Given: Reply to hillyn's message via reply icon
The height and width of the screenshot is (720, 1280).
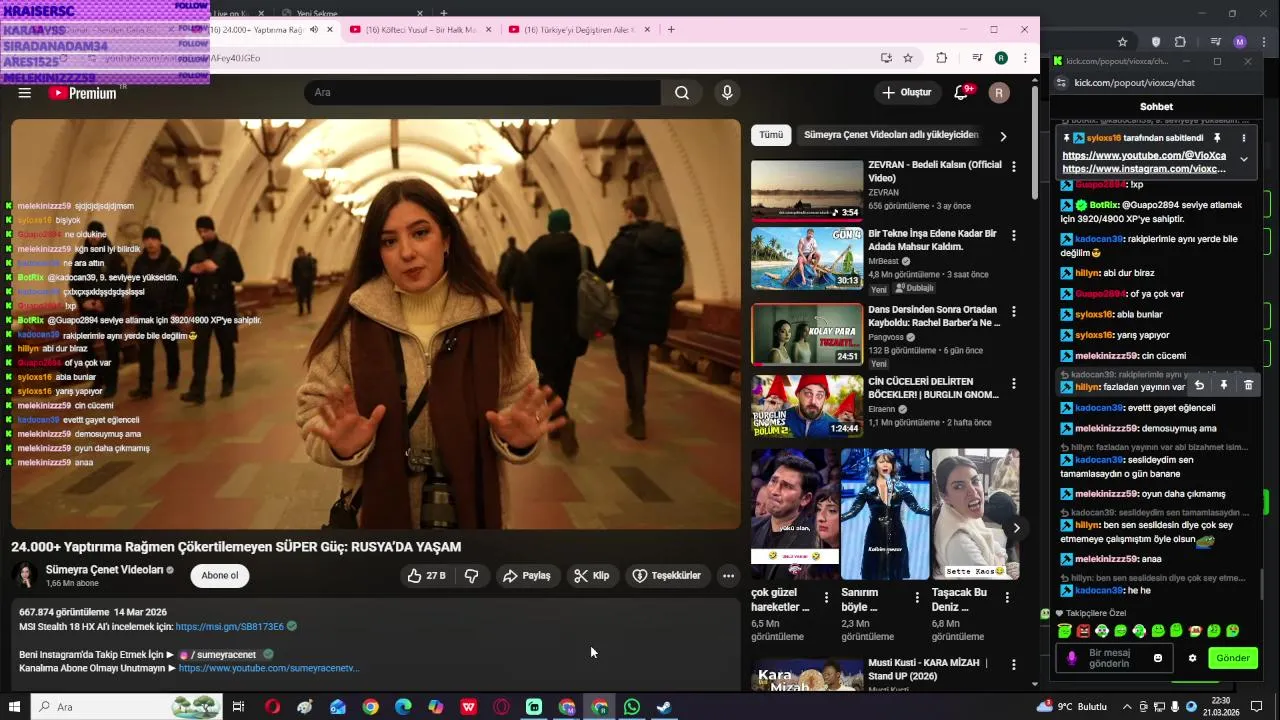Looking at the screenshot, I should point(1199,385).
